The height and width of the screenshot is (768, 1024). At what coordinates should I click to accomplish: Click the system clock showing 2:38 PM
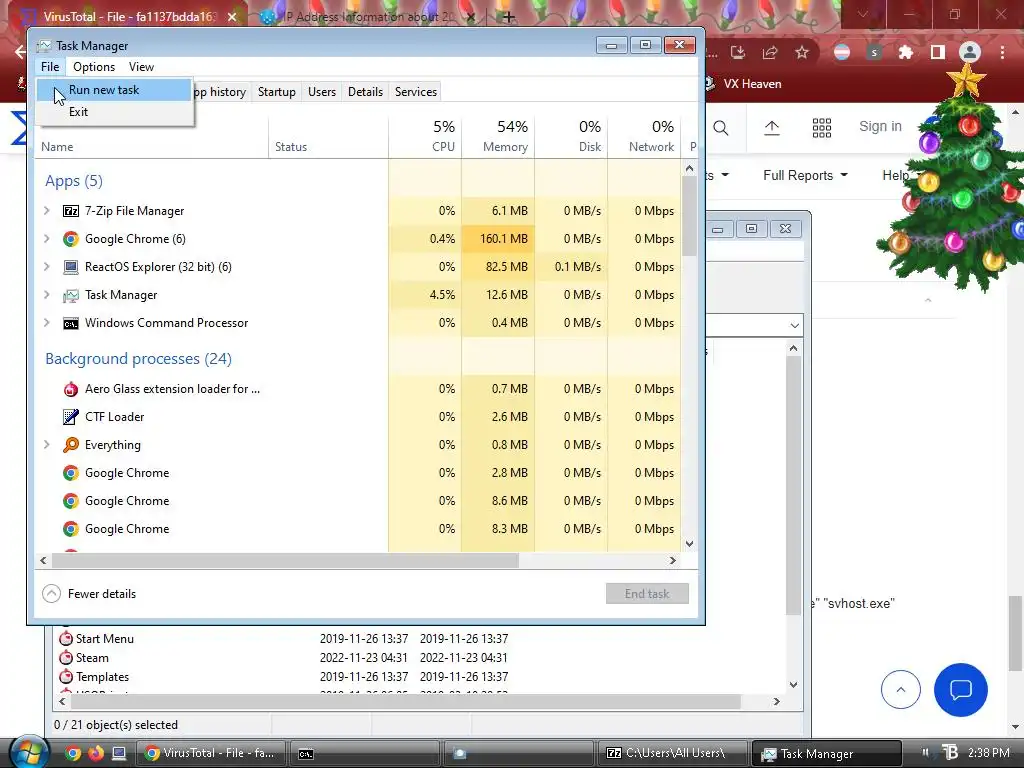click(x=988, y=753)
